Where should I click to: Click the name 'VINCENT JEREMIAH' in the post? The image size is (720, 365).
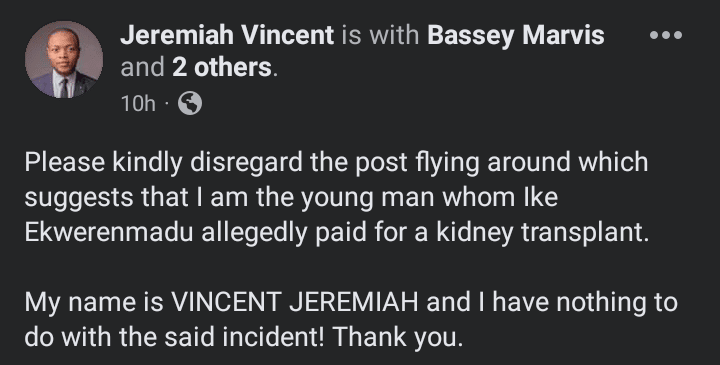pyautogui.click(x=294, y=303)
